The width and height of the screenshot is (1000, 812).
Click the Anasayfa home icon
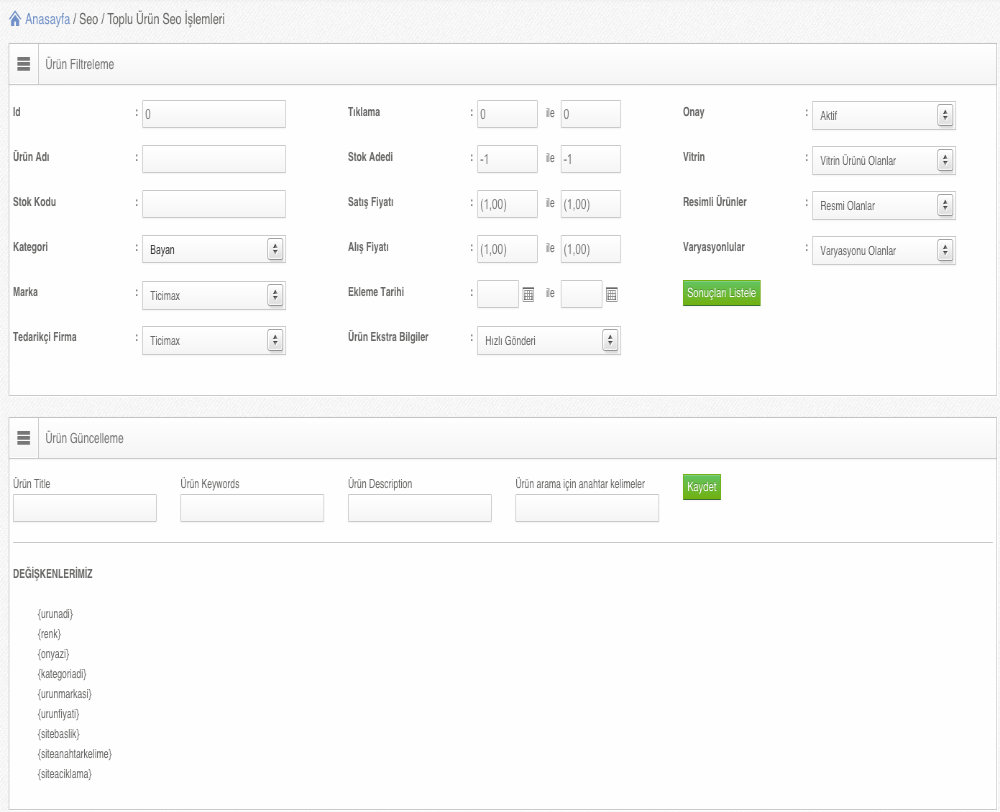pyautogui.click(x=15, y=19)
